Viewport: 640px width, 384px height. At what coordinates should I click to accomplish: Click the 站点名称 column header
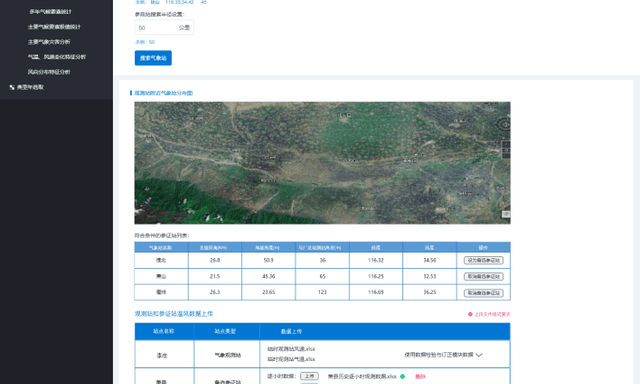point(164,331)
